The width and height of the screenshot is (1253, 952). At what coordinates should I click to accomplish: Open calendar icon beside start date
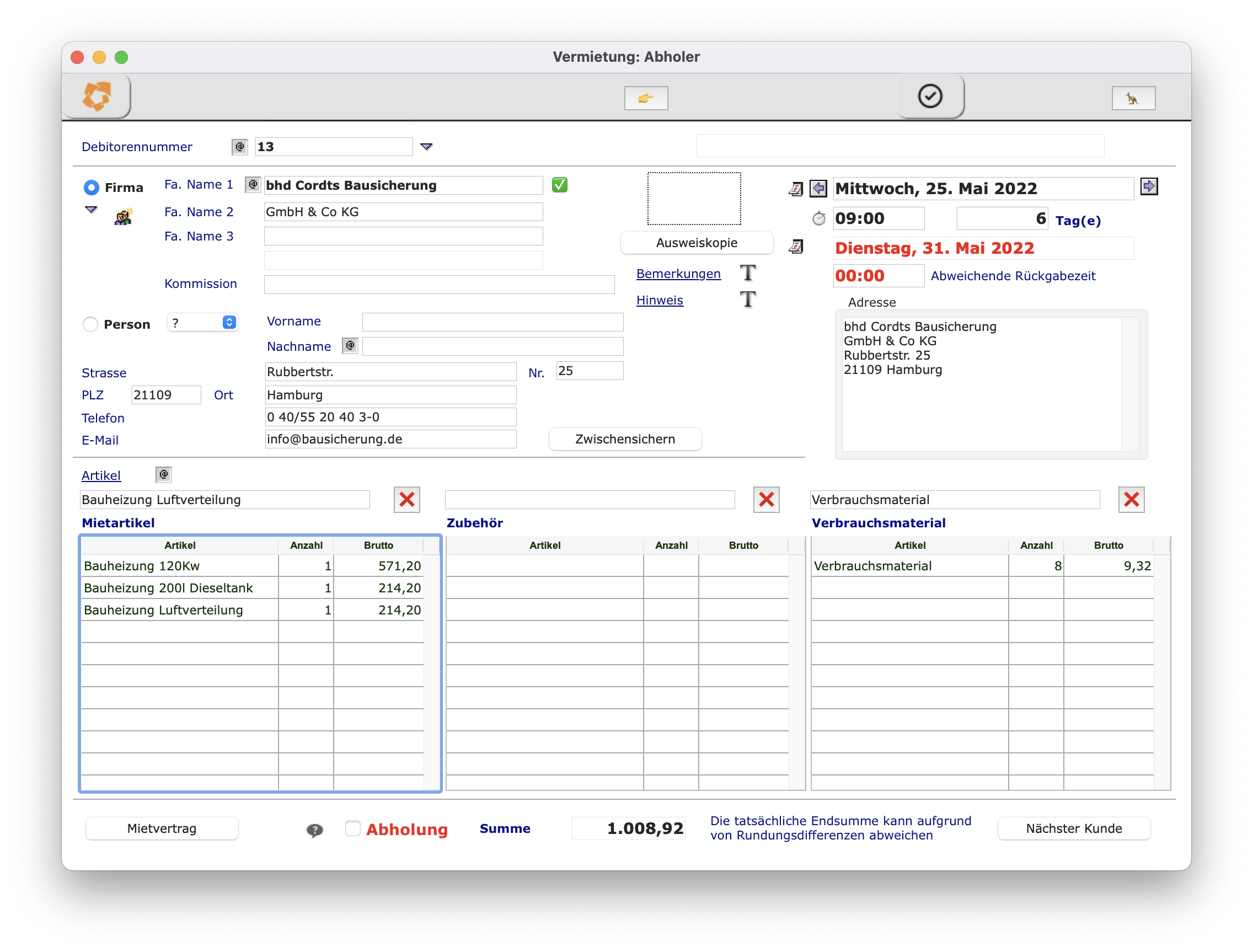coord(796,189)
